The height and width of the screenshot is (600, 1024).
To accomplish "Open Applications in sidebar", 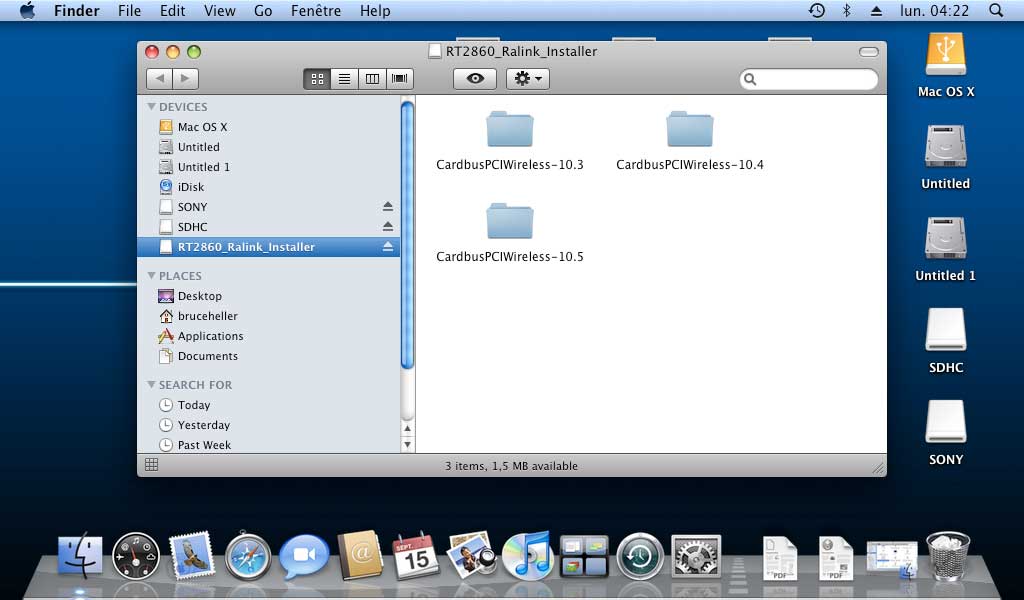I will 268,336.
